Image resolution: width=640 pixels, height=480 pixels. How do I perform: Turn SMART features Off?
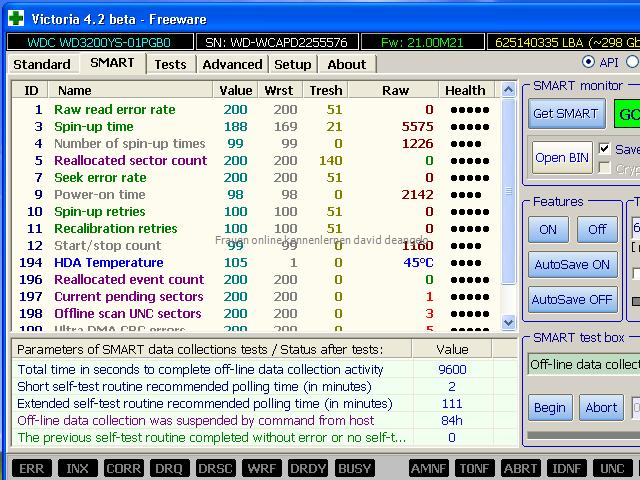pos(597,229)
